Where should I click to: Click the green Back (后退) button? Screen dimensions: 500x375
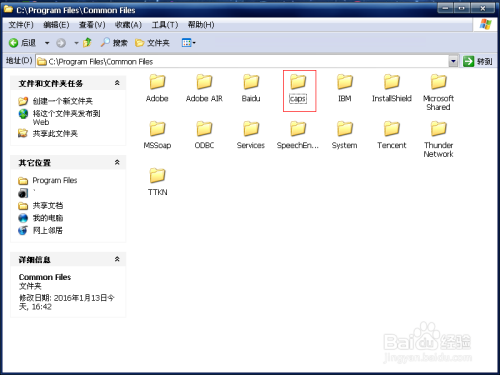22,43
